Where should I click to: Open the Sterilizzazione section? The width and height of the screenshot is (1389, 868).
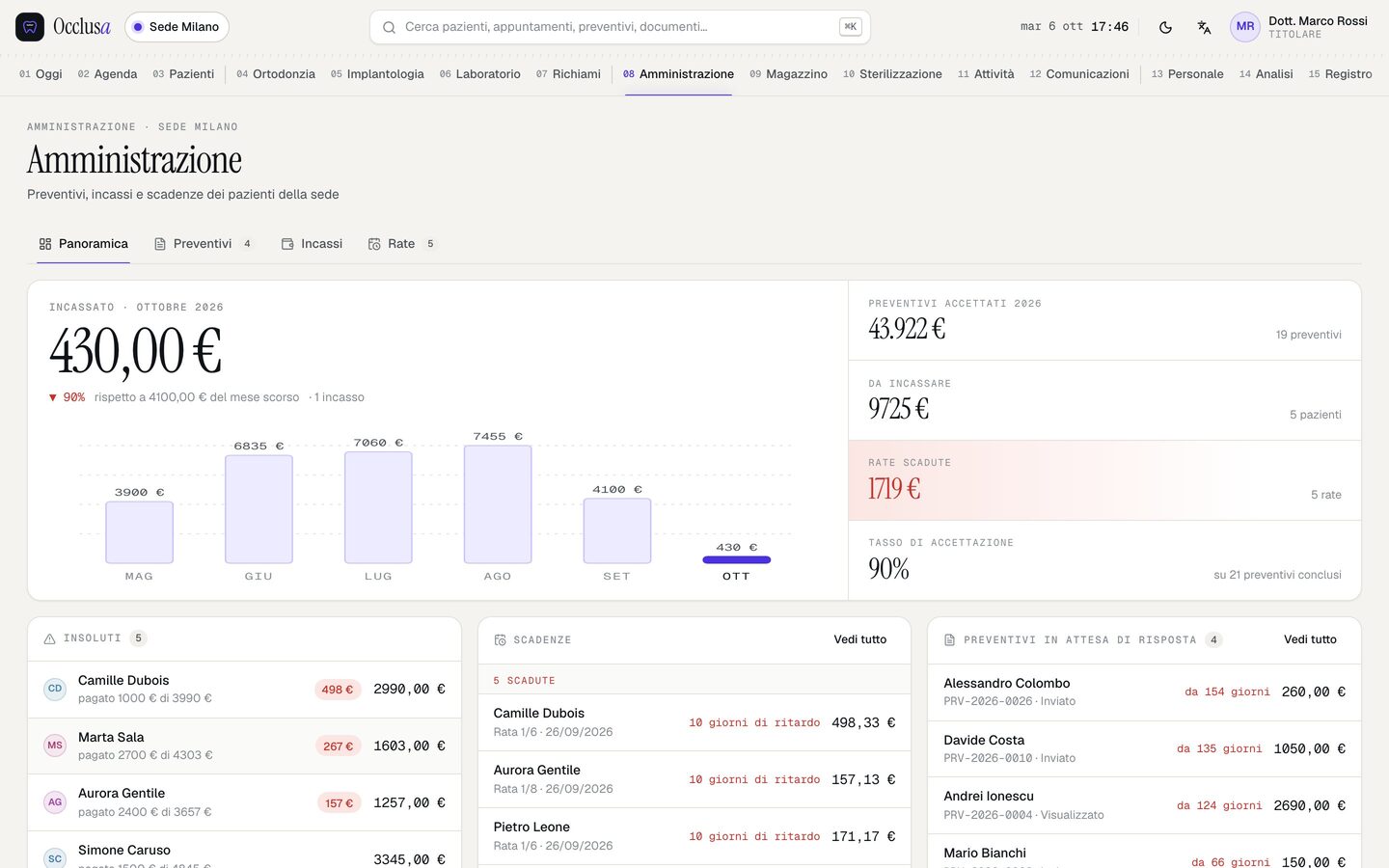click(892, 74)
